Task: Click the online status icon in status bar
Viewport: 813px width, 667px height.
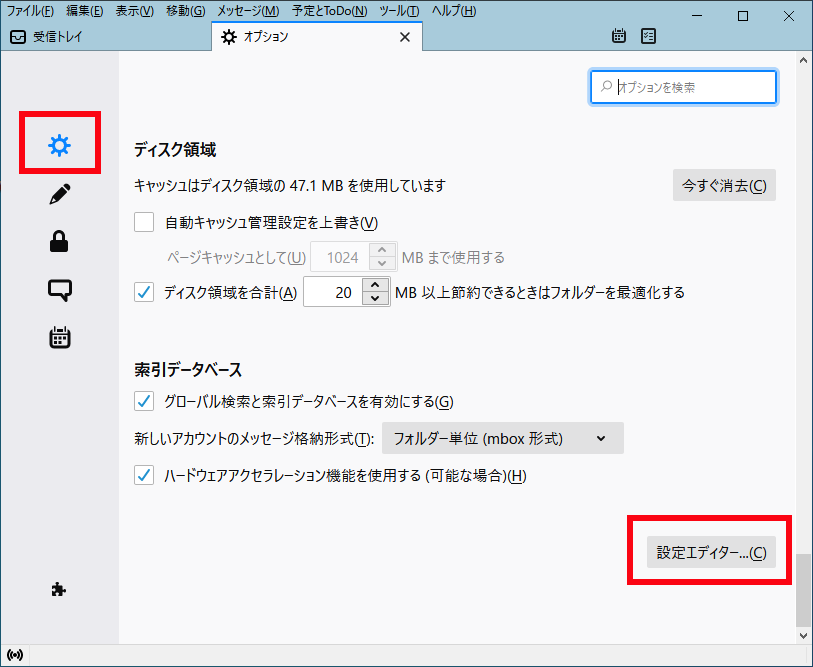Action: pos(15,655)
